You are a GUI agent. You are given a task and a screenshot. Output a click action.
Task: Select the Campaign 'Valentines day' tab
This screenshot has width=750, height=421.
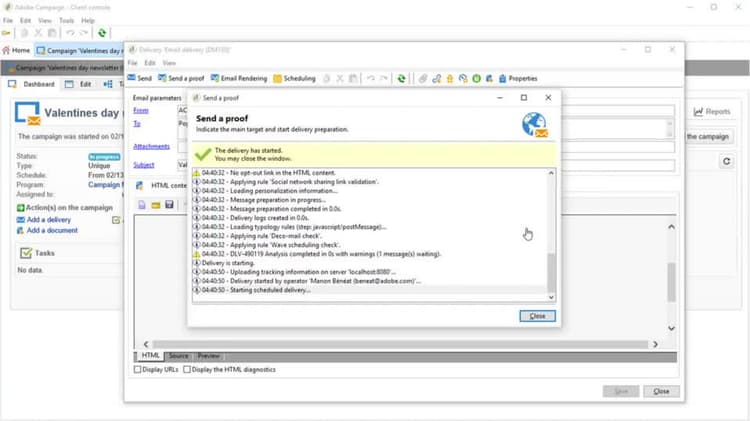click(79, 51)
